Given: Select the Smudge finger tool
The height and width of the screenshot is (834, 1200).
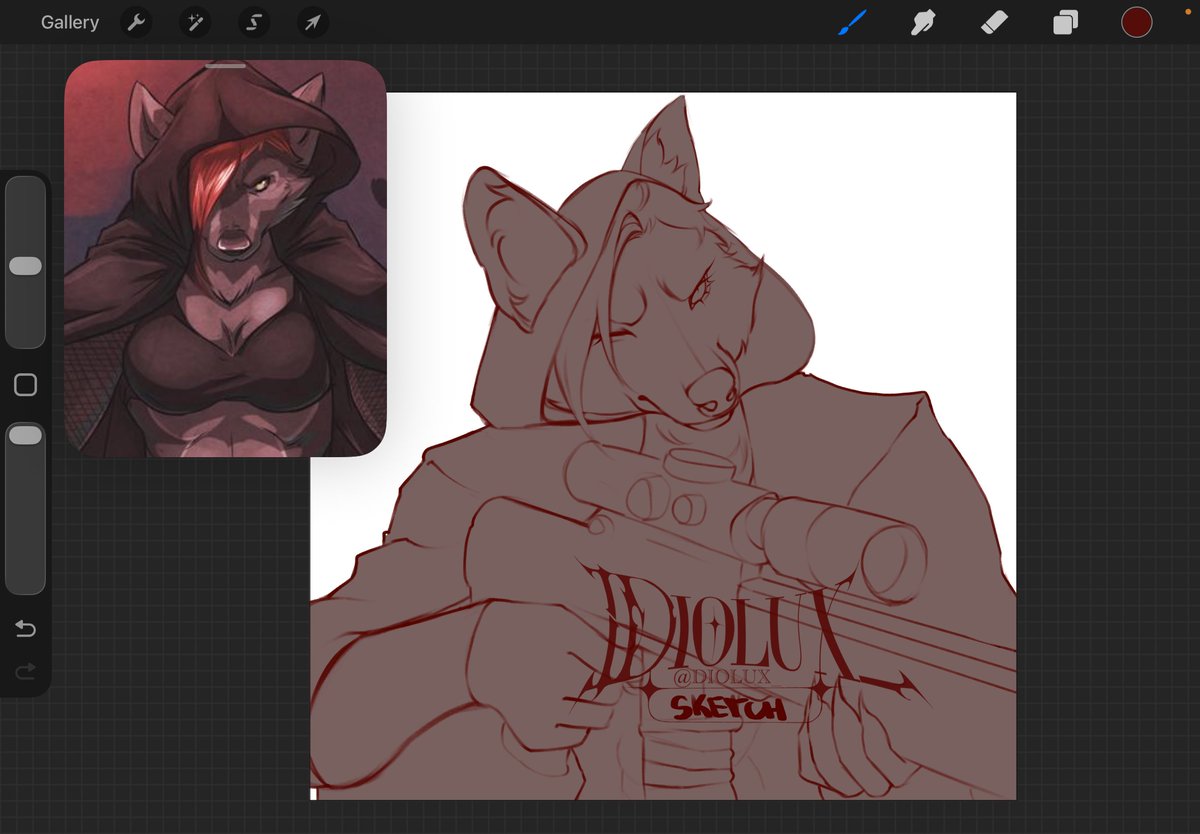Looking at the screenshot, I should [x=923, y=22].
